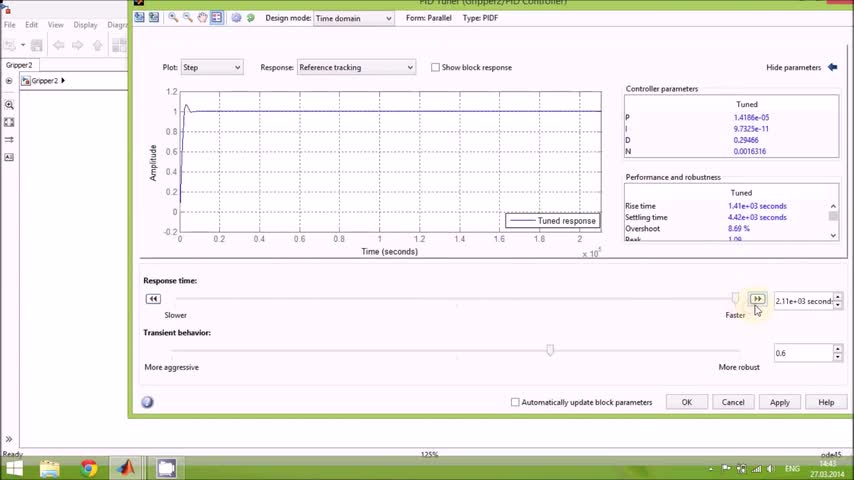Select Simulink zoom tool in left palette
Screen dimensions: 854x480
click(9, 105)
